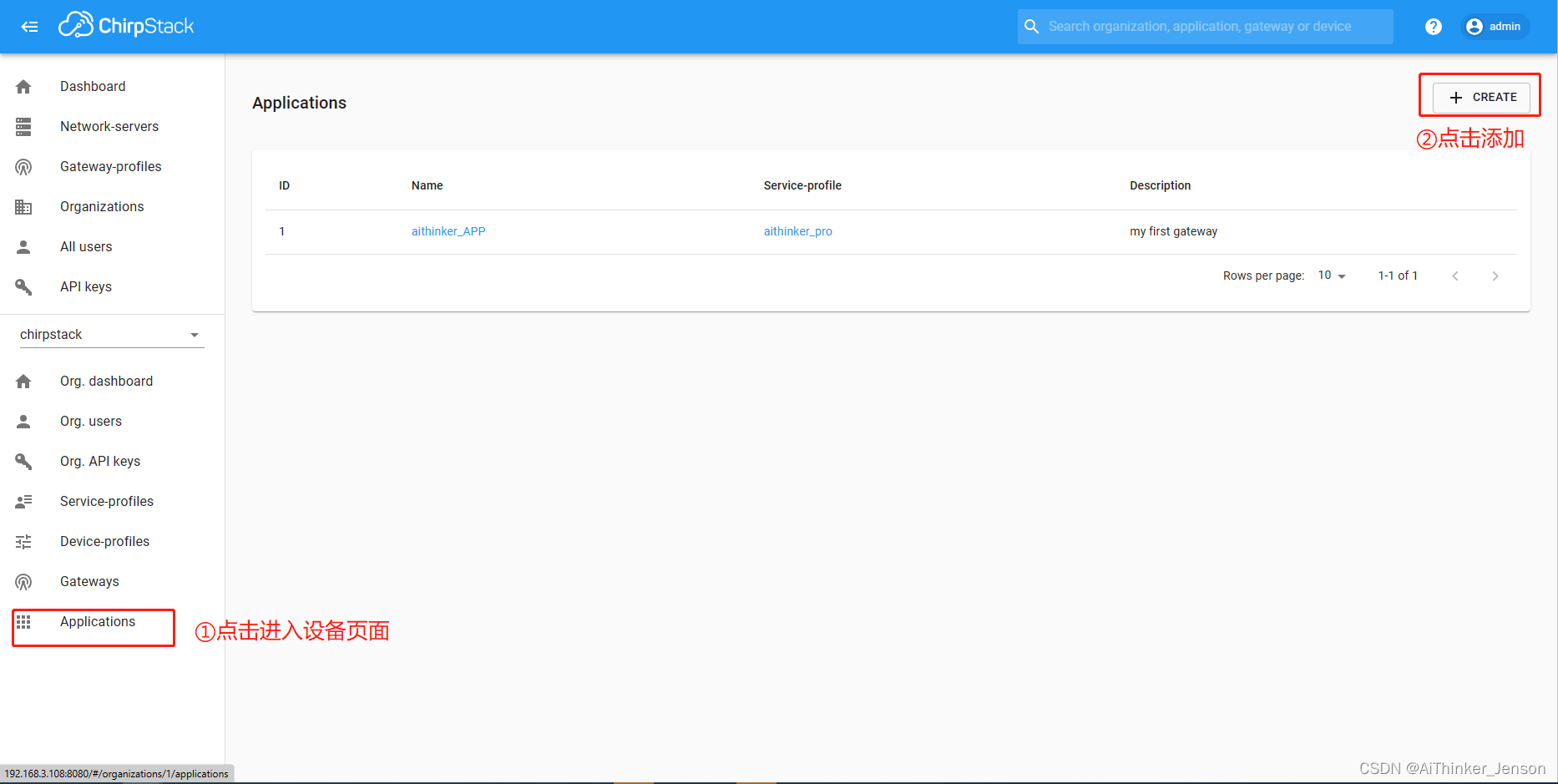Collapse the sidebar with the top-left arrow icon
The height and width of the screenshot is (784, 1558).
(29, 26)
